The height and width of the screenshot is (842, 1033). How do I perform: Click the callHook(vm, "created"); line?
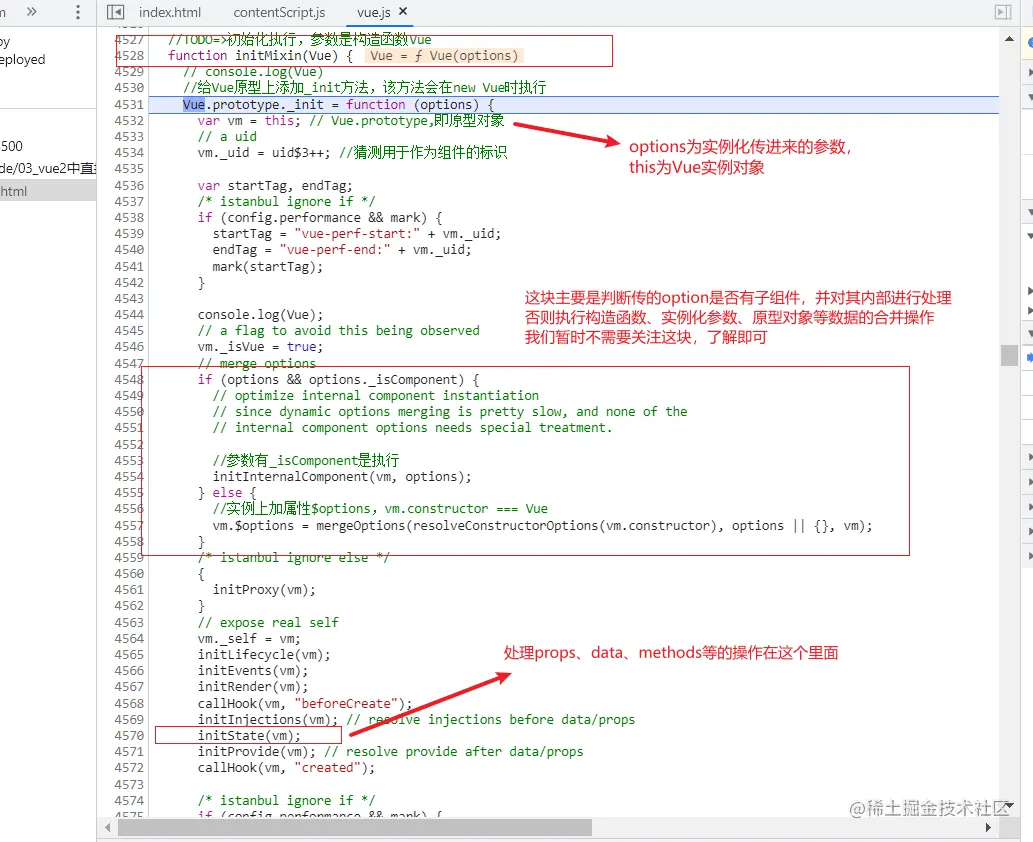(286, 768)
